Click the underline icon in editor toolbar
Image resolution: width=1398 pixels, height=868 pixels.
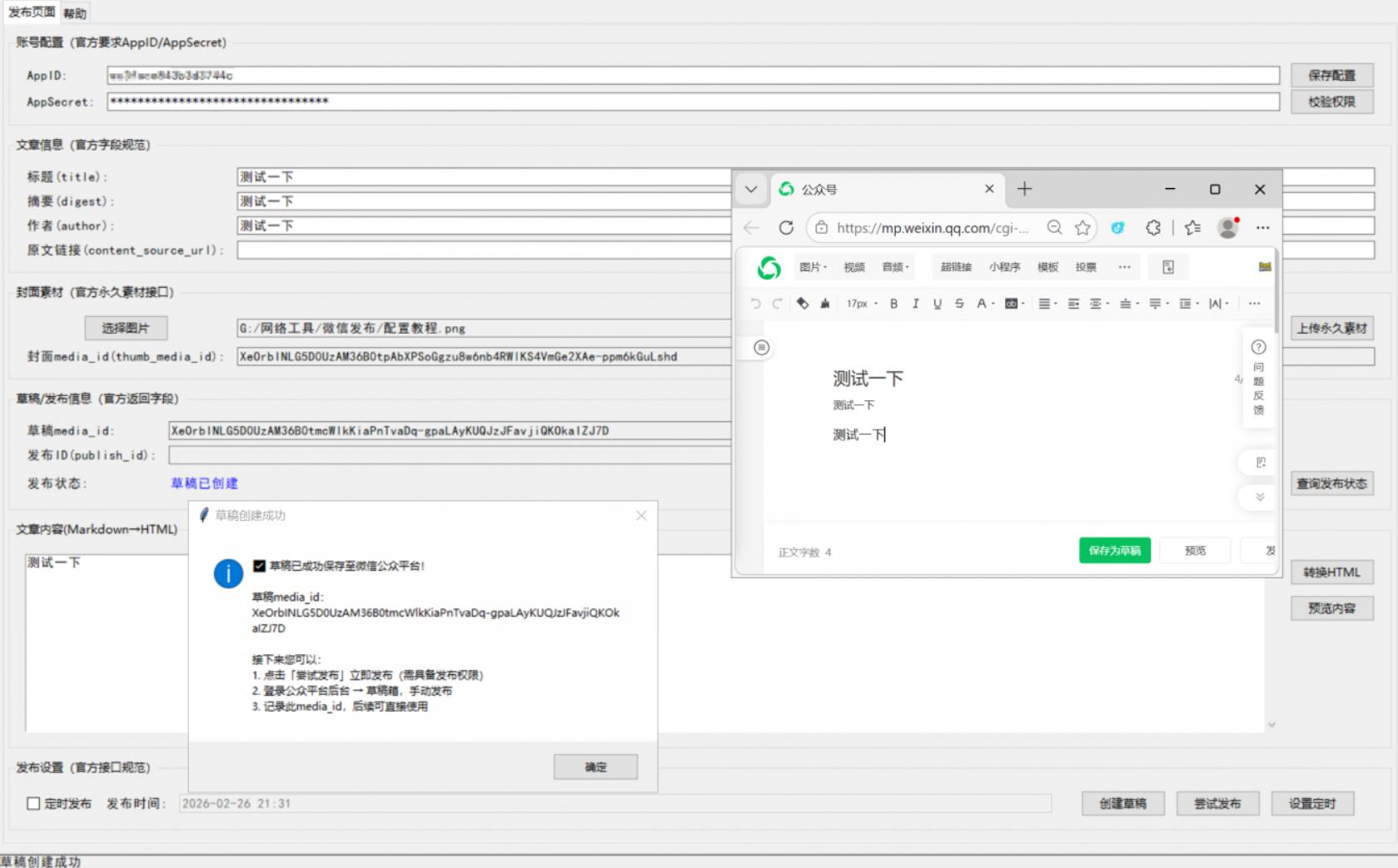tap(938, 304)
